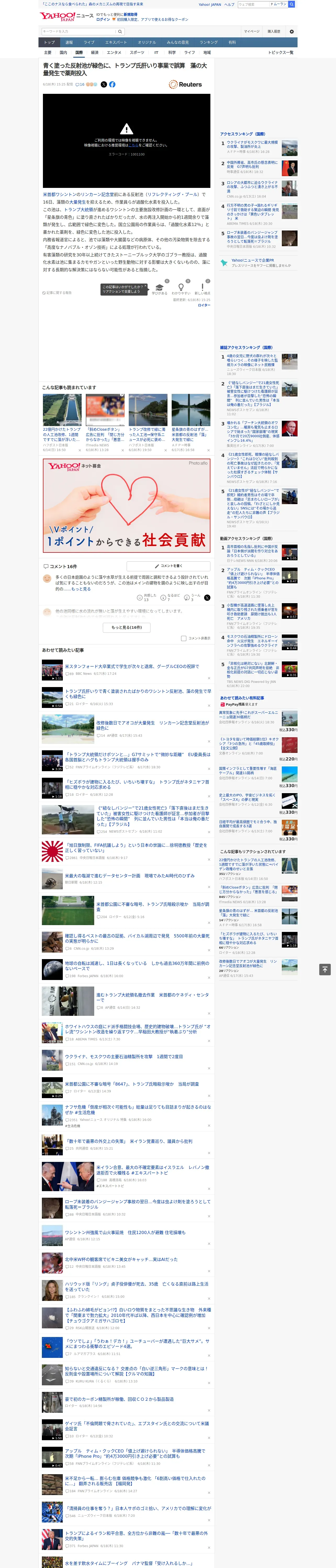This screenshot has width=336, height=1568.
Task: Select the エキスパート tab
Action: tap(116, 43)
